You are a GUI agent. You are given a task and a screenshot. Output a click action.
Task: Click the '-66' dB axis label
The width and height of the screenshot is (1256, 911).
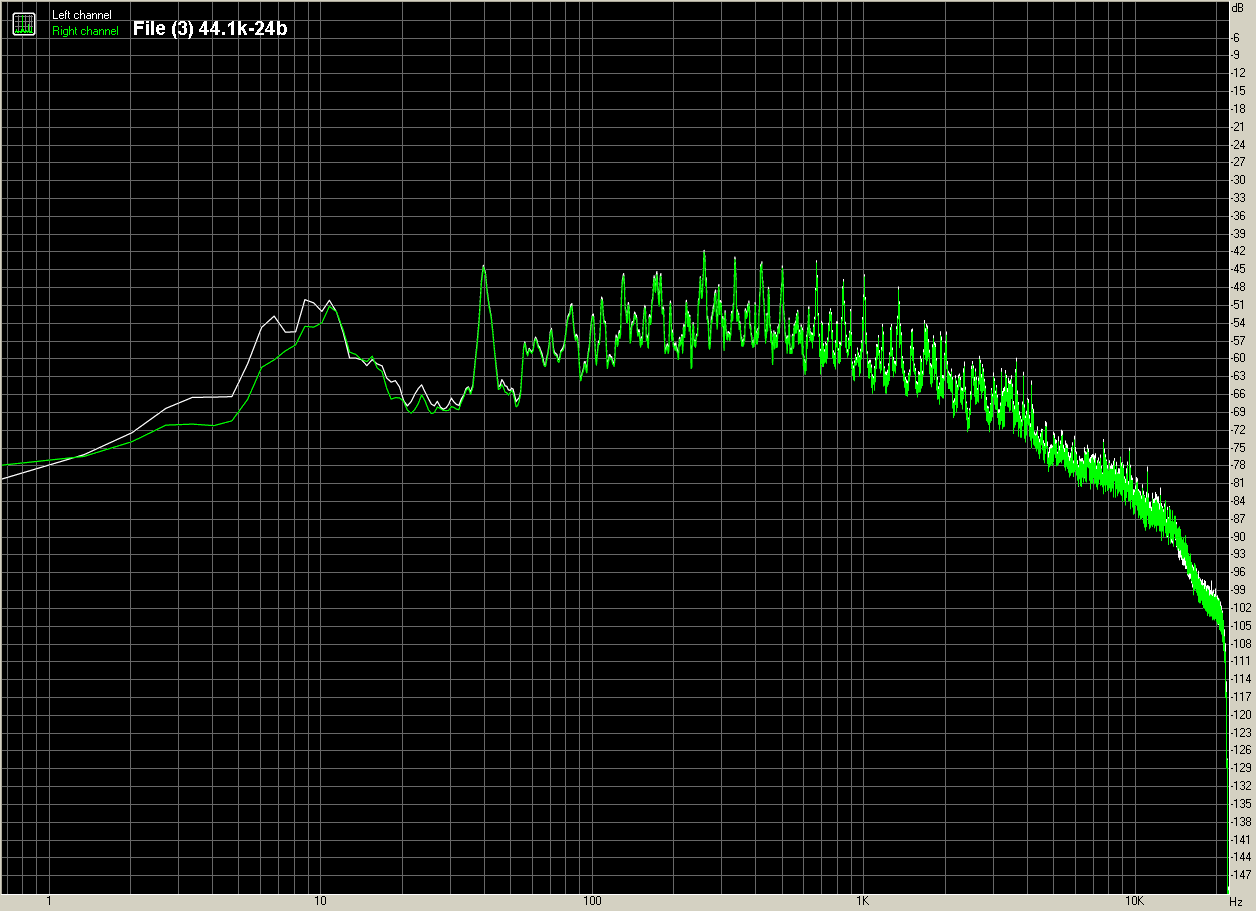pyautogui.click(x=1239, y=394)
